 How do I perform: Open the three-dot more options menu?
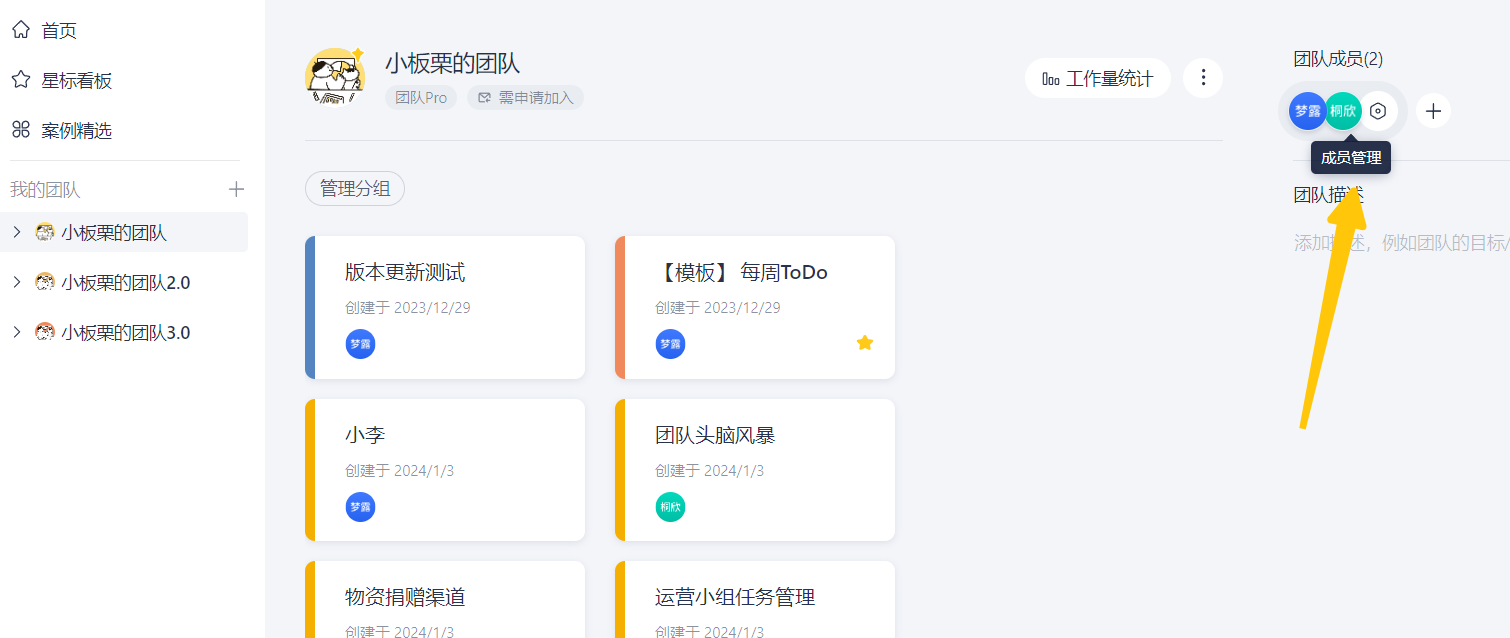(1203, 78)
